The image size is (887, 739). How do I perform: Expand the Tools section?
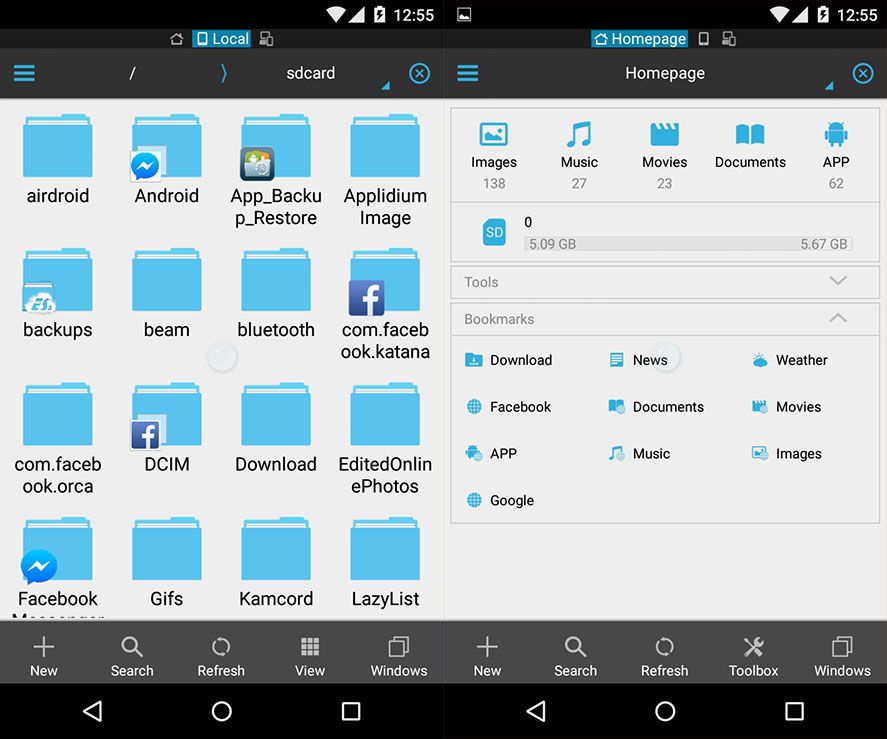(x=837, y=282)
